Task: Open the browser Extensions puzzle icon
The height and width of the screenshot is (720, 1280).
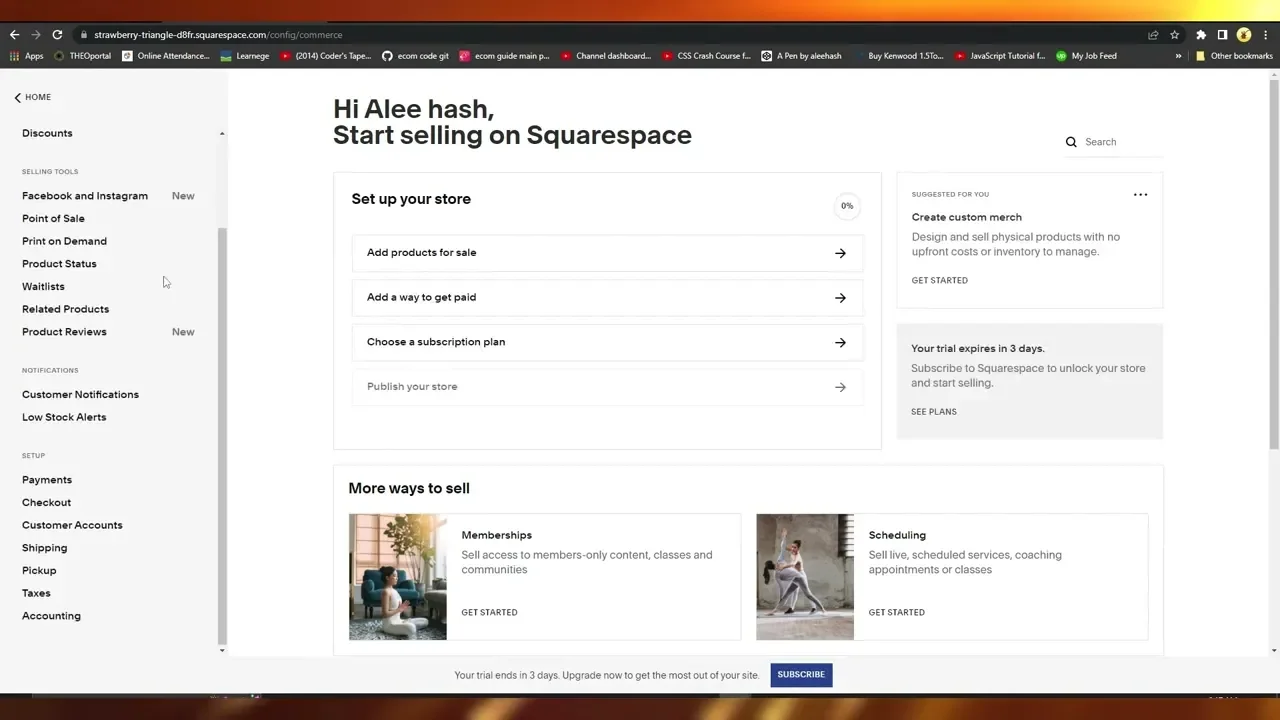Action: 1201,35
